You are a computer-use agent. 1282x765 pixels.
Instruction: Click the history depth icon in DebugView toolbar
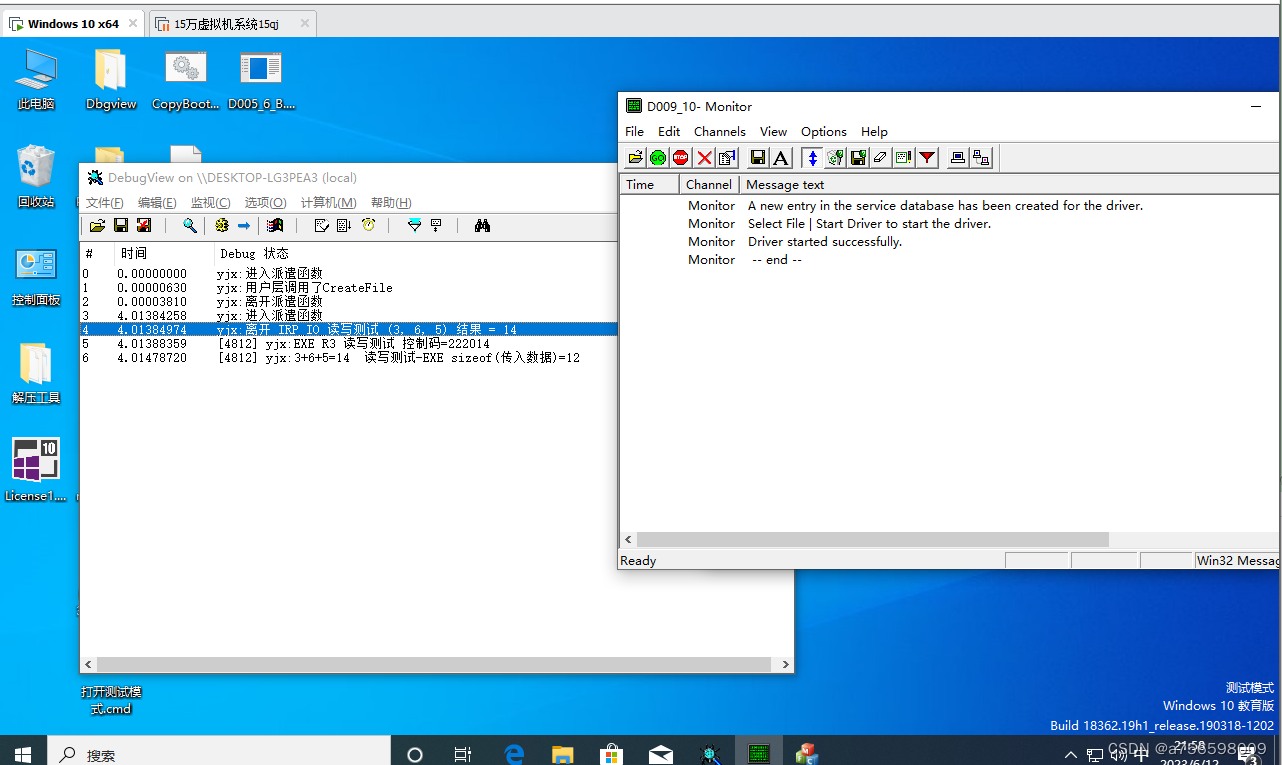pos(321,225)
